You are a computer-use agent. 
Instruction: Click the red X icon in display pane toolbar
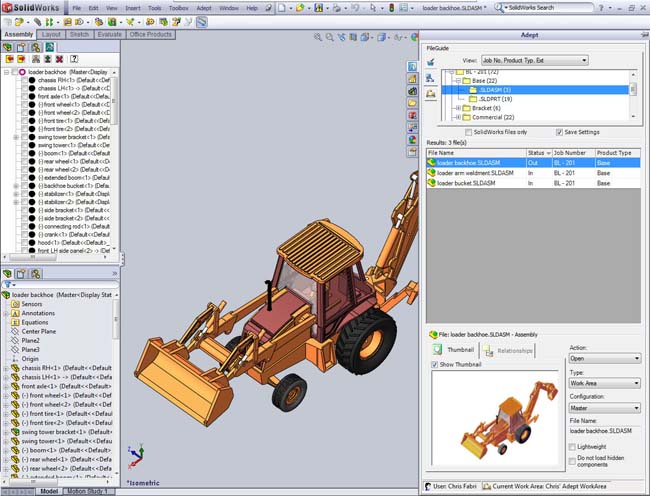click(59, 59)
